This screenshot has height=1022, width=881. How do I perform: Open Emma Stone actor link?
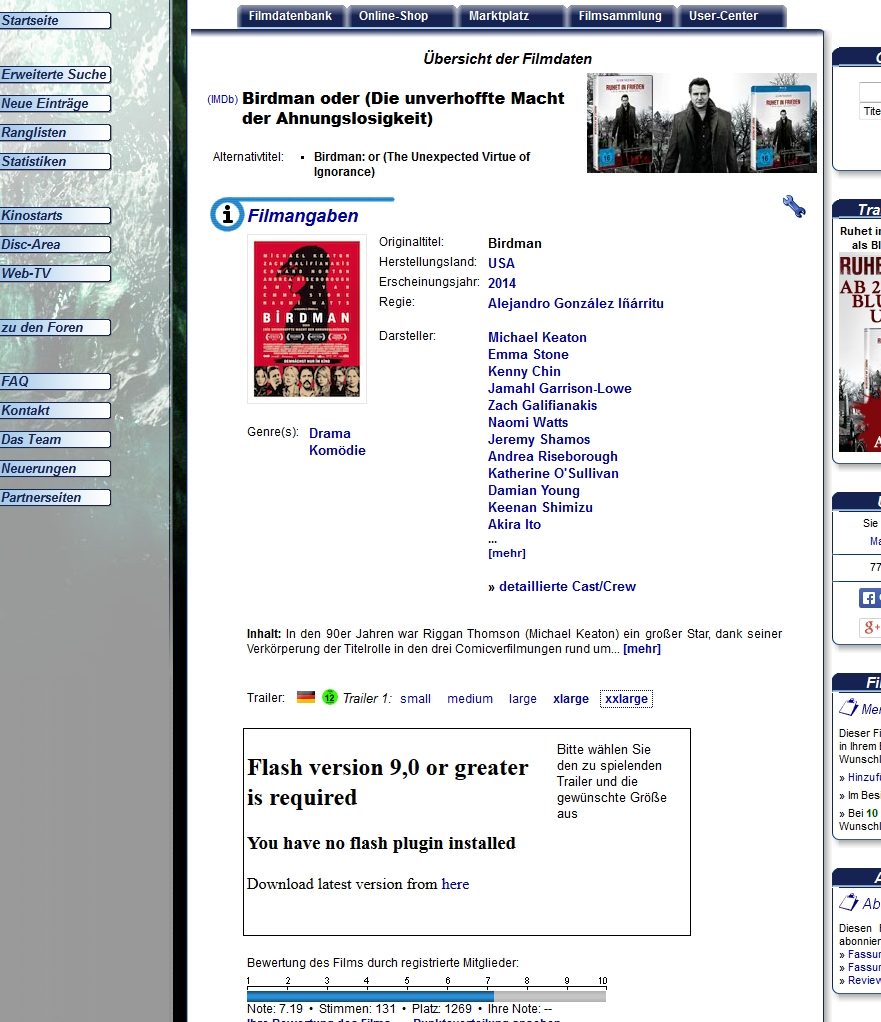[x=528, y=355]
